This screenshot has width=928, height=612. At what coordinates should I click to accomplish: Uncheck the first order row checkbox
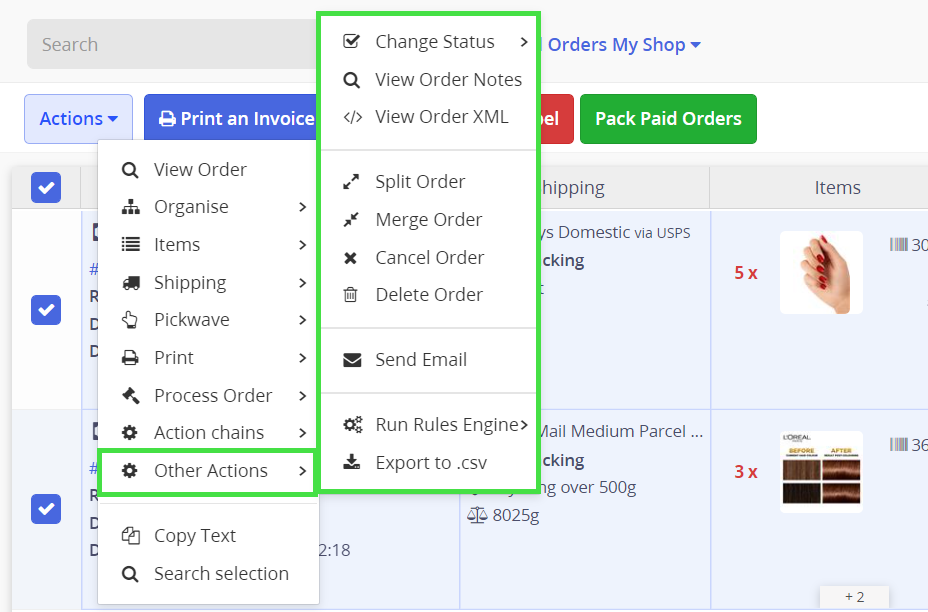pyautogui.click(x=46, y=309)
